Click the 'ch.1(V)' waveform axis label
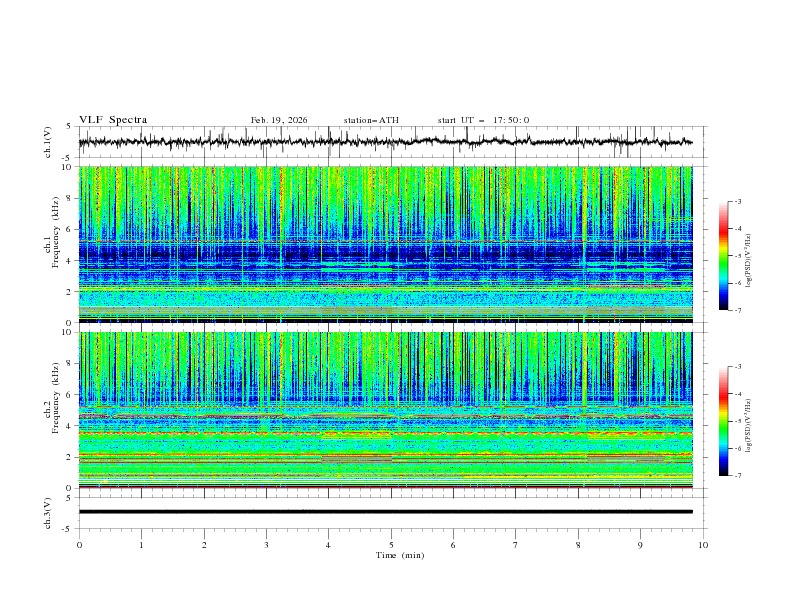The image size is (792, 612). [48, 142]
